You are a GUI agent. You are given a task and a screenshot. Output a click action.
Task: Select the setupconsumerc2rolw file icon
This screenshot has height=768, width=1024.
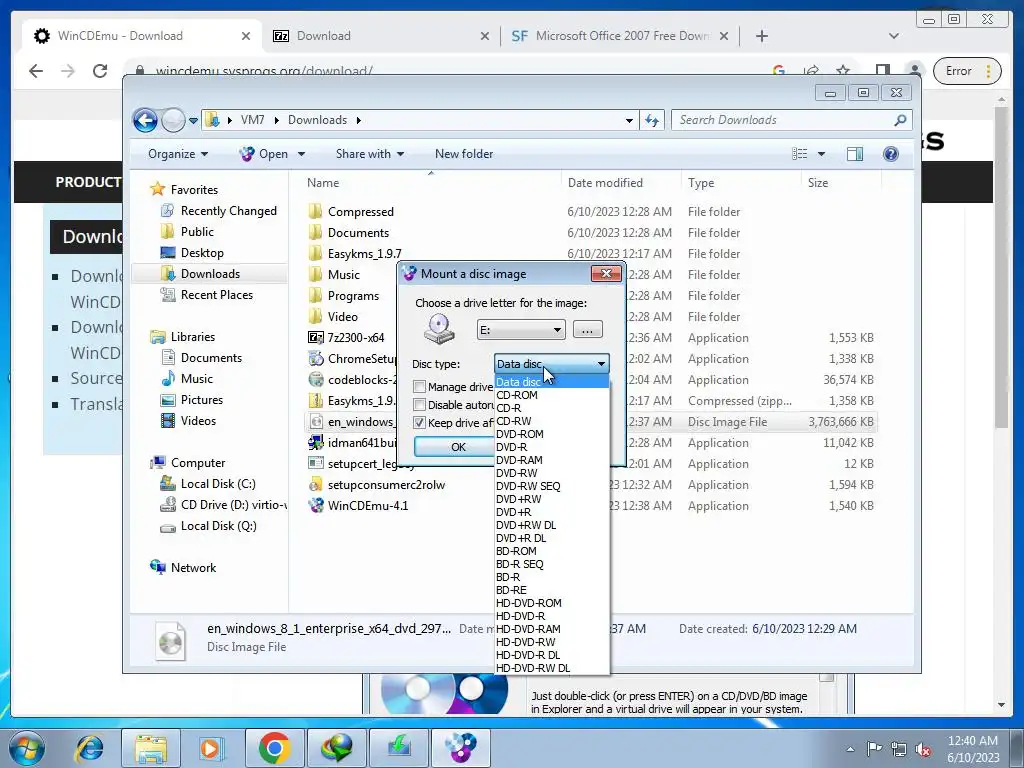coord(315,485)
